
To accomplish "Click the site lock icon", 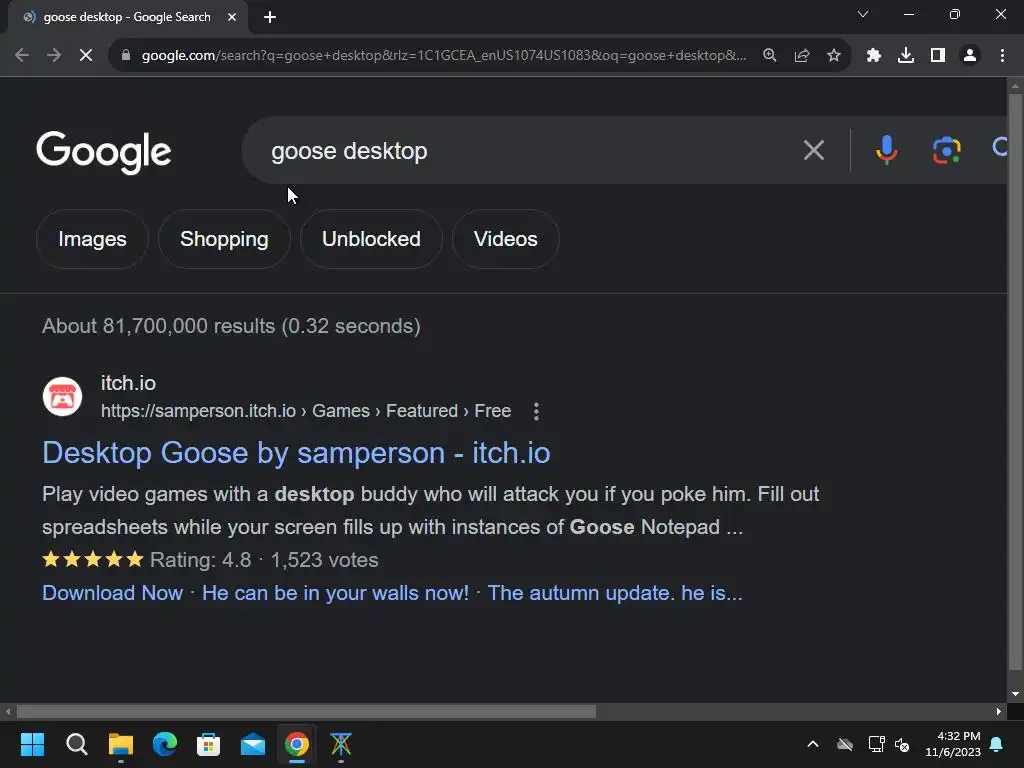I will (x=125, y=56).
